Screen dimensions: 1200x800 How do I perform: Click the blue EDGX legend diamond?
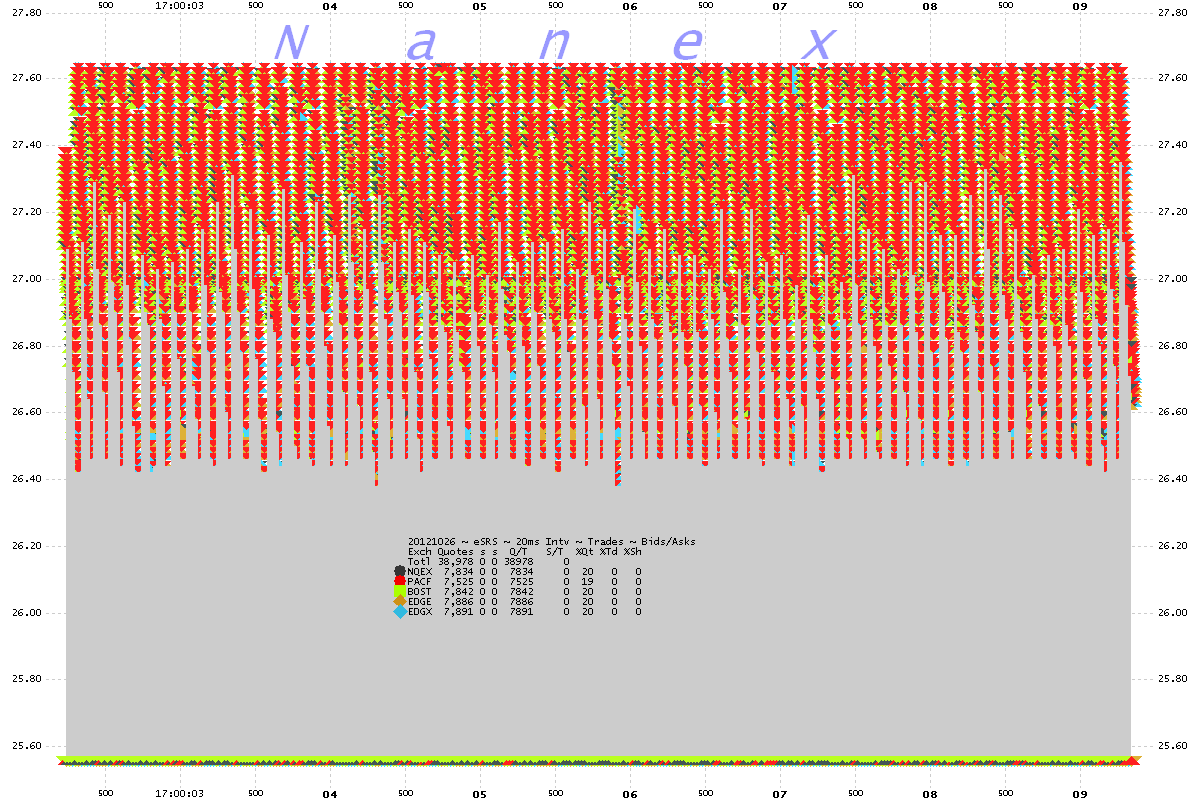pyautogui.click(x=400, y=611)
